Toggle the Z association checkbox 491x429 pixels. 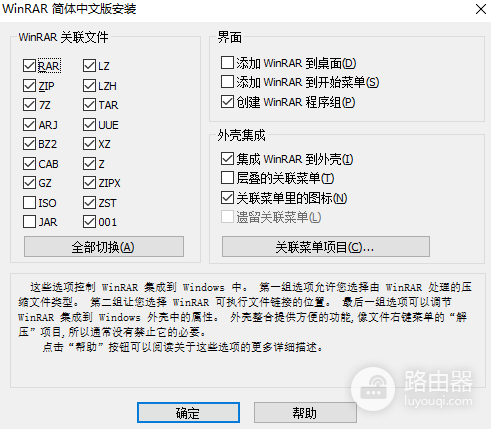click(89, 164)
